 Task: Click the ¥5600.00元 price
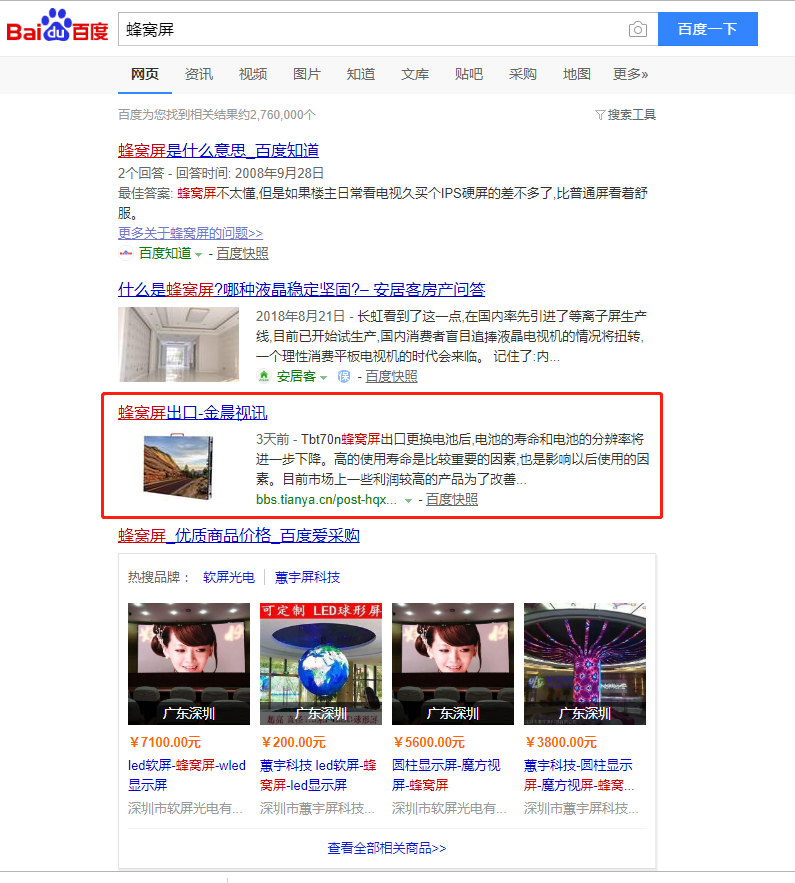[x=429, y=742]
